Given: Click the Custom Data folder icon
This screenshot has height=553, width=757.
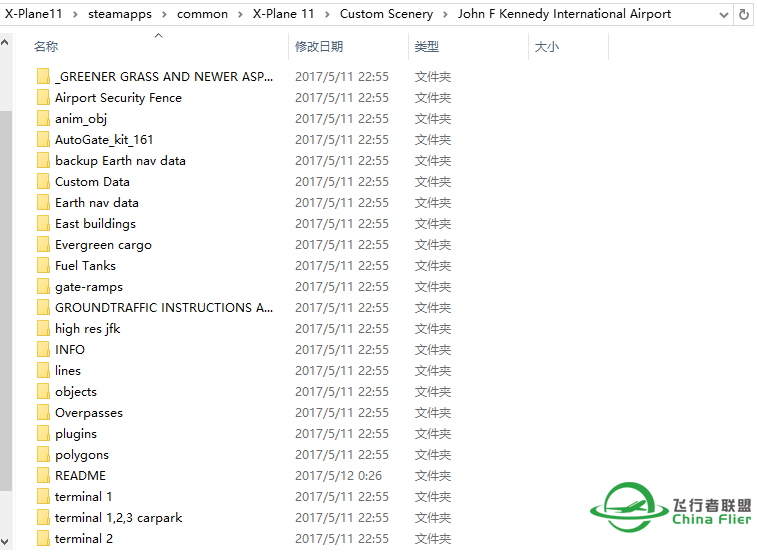Looking at the screenshot, I should (x=43, y=182).
